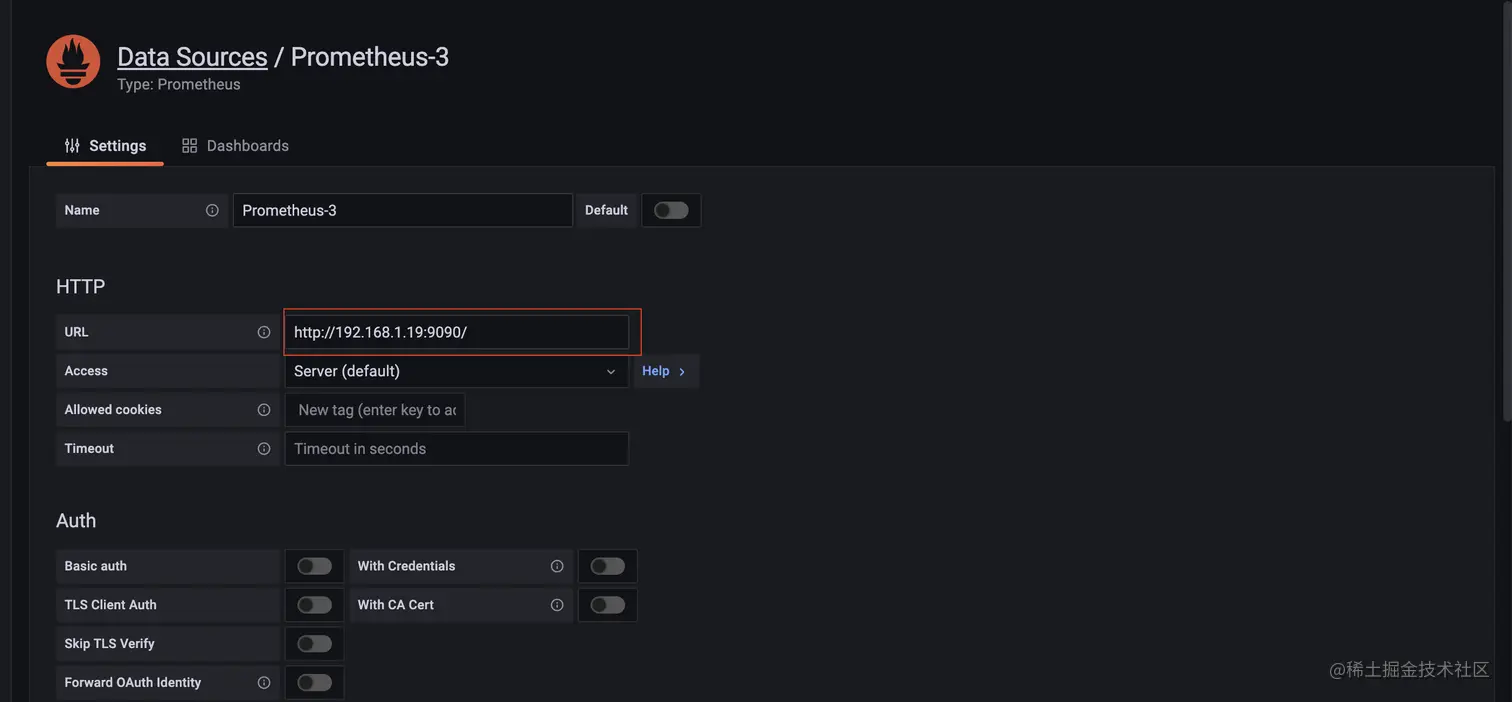Viewport: 1512px width, 702px height.
Task: Click the Prometheus flame logo icon
Action: click(x=73, y=62)
